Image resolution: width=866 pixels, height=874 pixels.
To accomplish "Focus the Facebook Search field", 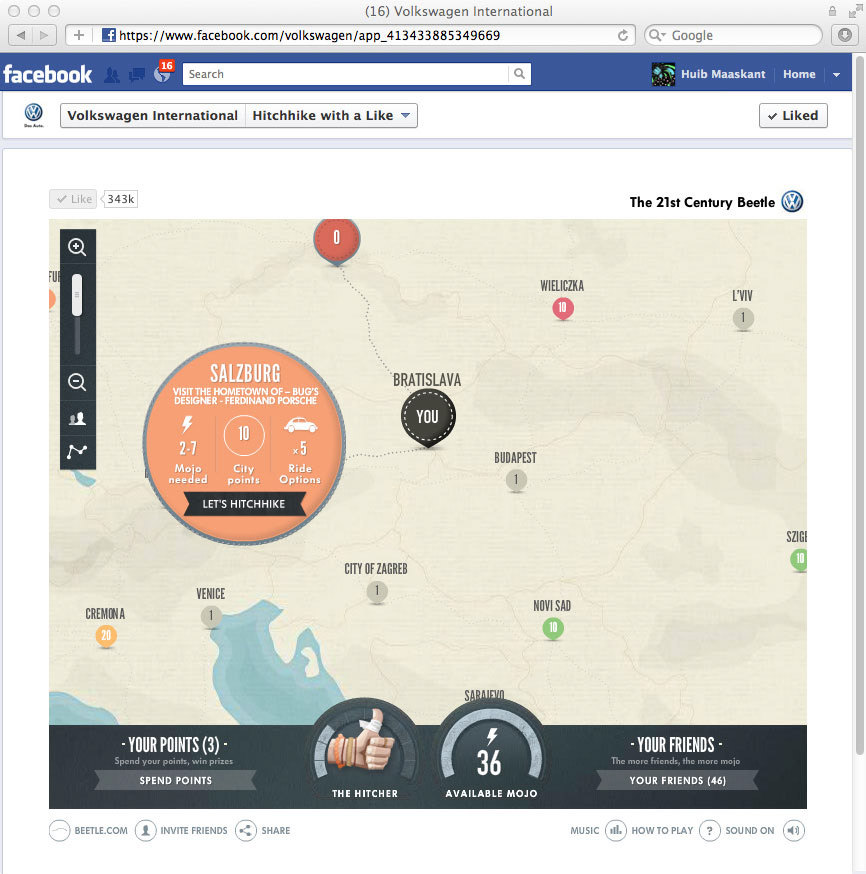I will point(346,74).
